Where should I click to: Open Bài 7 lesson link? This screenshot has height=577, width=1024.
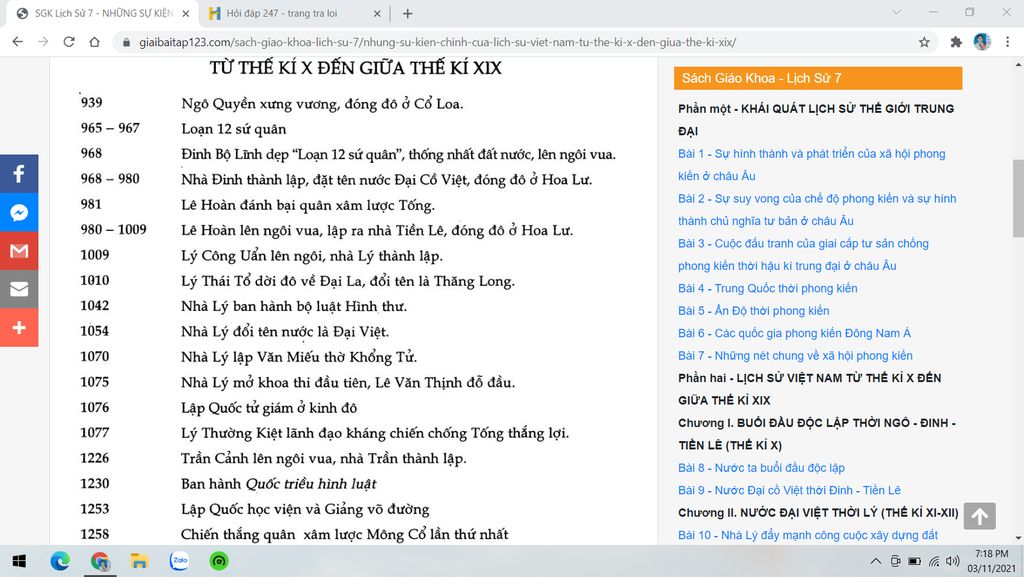(x=795, y=356)
